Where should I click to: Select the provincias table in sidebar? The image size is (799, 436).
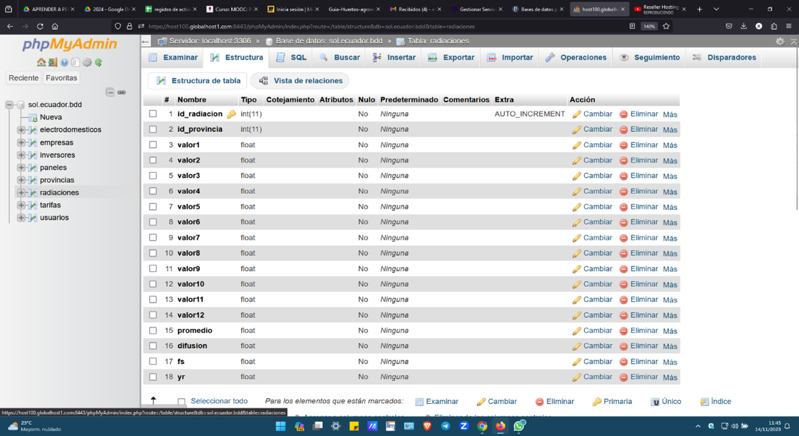[x=57, y=180]
